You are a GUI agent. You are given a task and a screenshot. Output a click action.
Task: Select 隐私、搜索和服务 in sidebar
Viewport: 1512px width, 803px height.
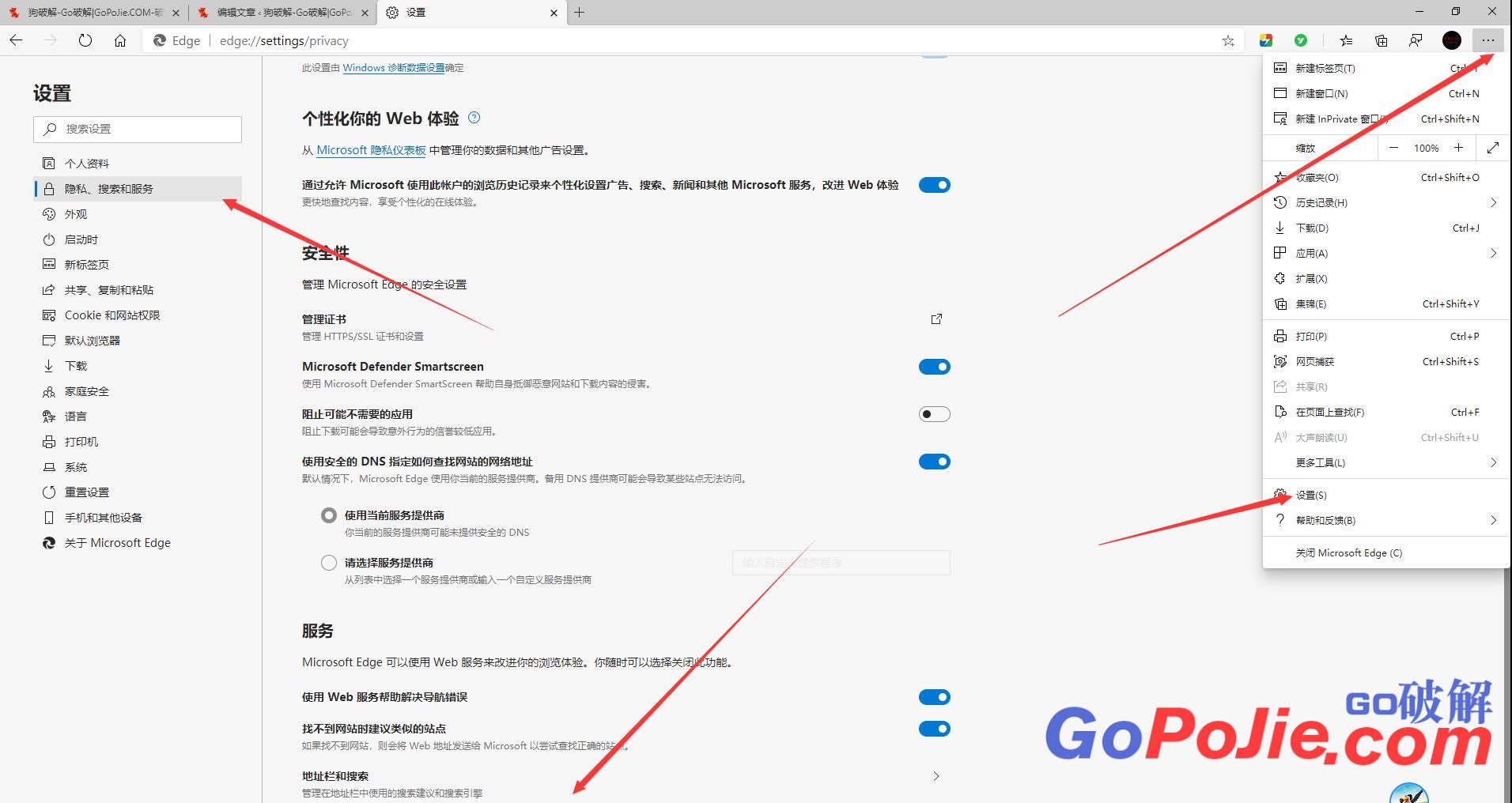point(138,189)
